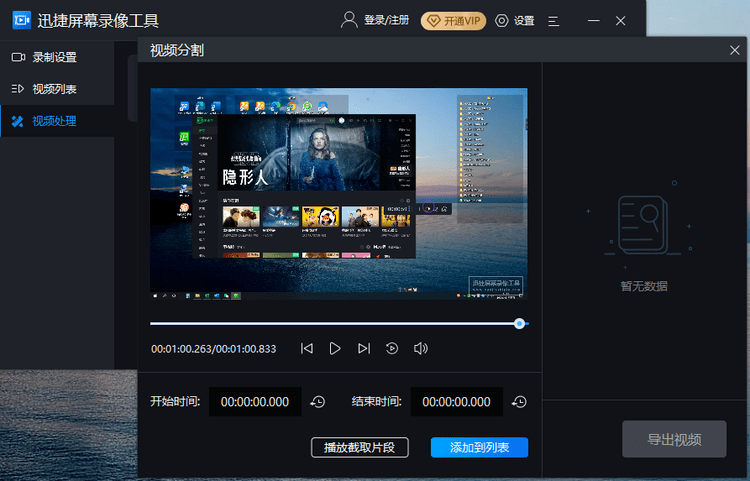Set end time with clock icon
Screen dimensions: 750x481
(519, 402)
